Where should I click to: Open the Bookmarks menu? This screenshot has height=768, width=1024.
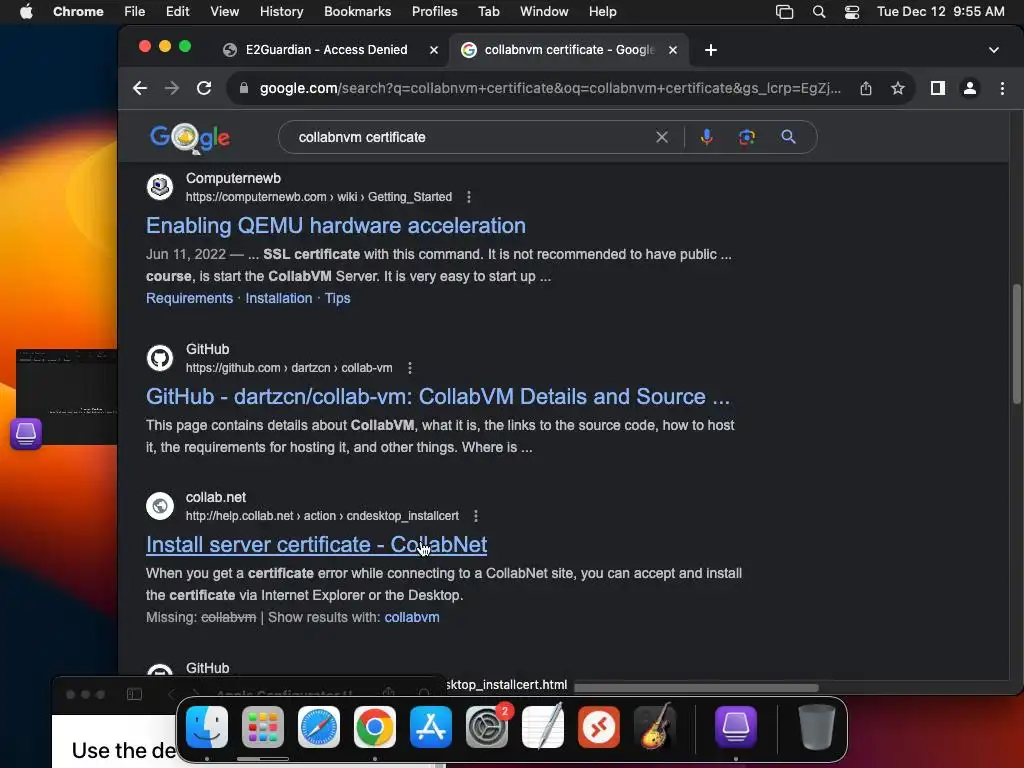pos(357,12)
